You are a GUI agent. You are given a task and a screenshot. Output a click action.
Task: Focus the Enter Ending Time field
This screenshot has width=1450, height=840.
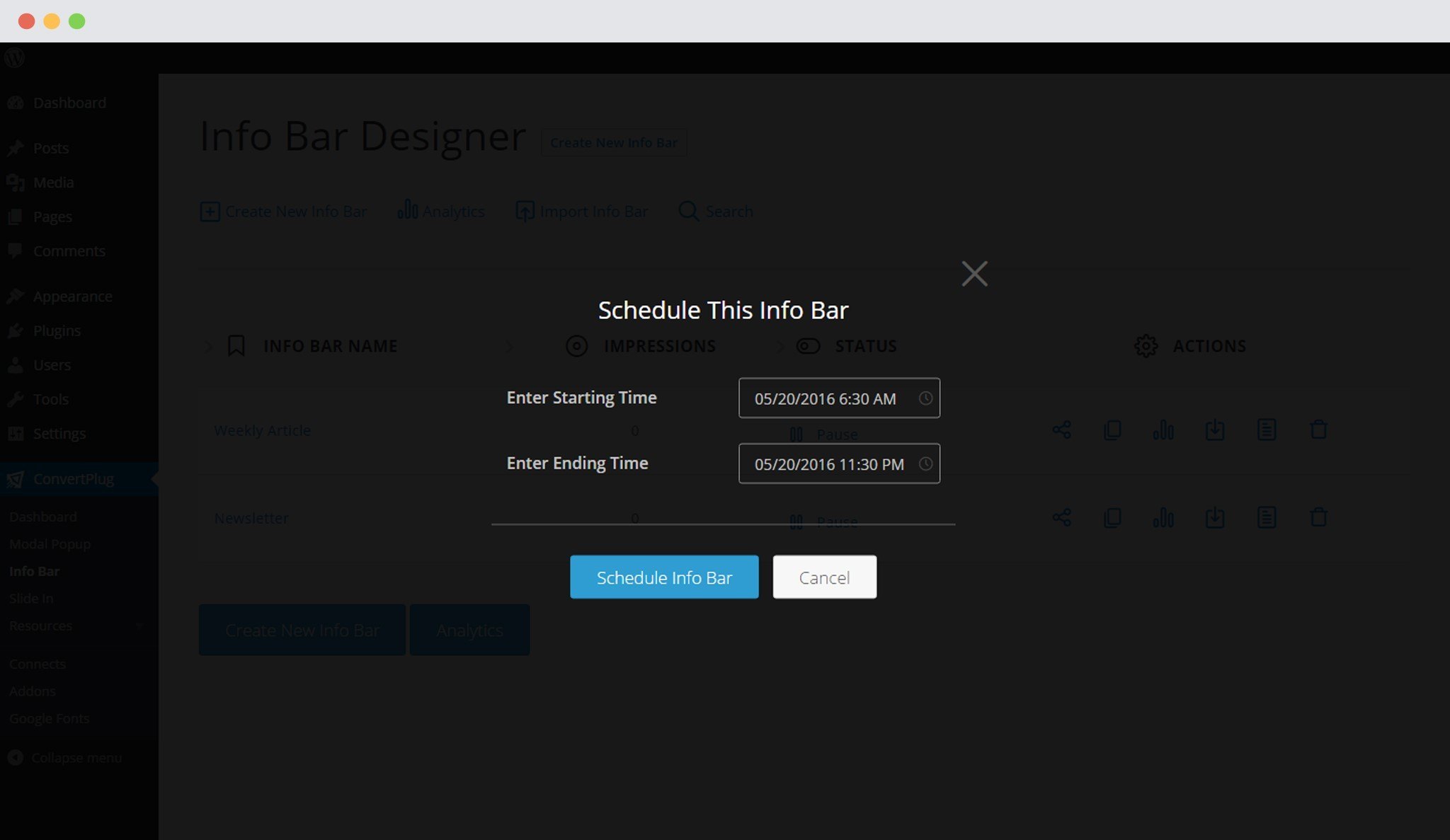(x=839, y=464)
